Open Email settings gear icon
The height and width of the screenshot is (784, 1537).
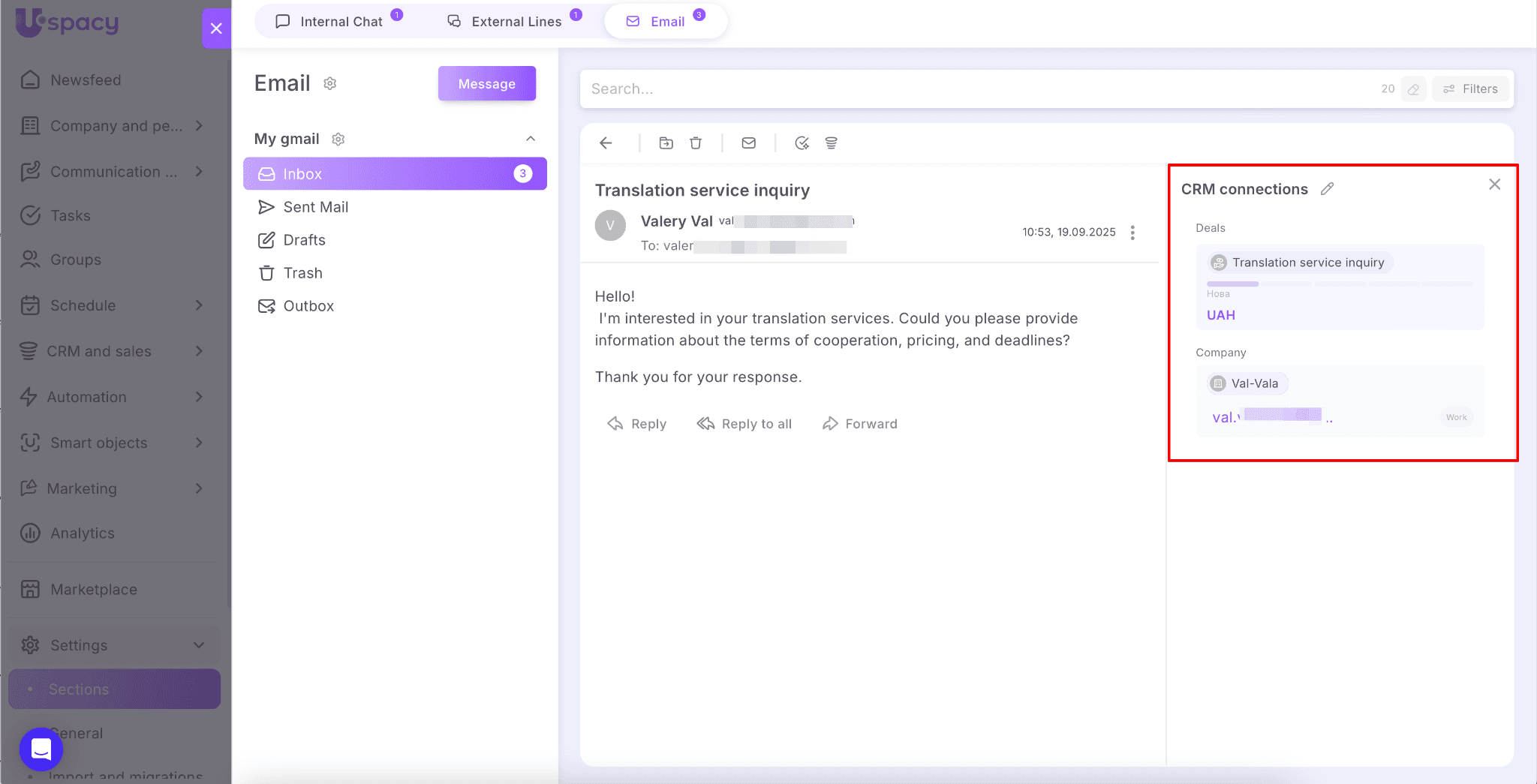[x=329, y=83]
